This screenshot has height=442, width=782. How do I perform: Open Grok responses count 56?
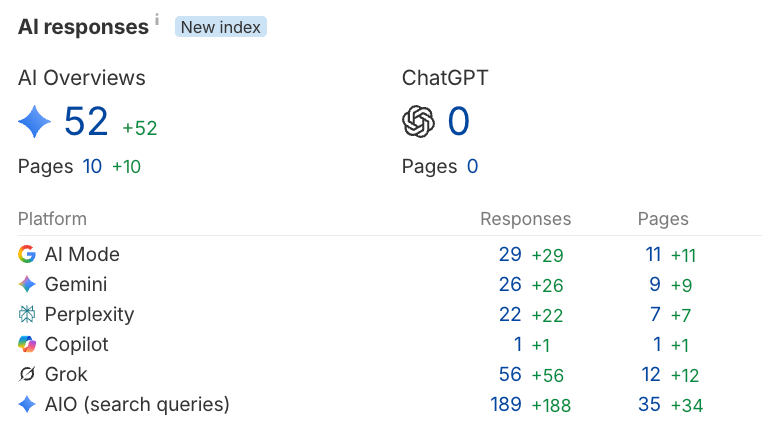510,374
